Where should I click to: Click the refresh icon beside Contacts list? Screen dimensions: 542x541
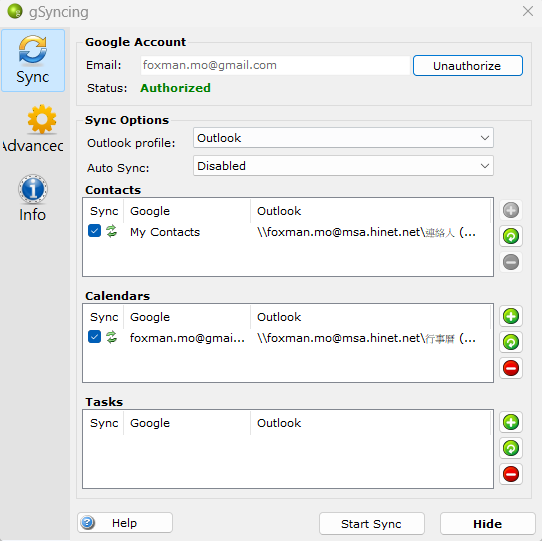511,236
